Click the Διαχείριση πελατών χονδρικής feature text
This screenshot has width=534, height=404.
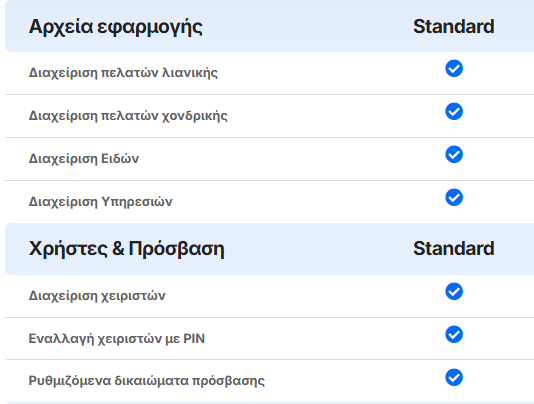(128, 115)
